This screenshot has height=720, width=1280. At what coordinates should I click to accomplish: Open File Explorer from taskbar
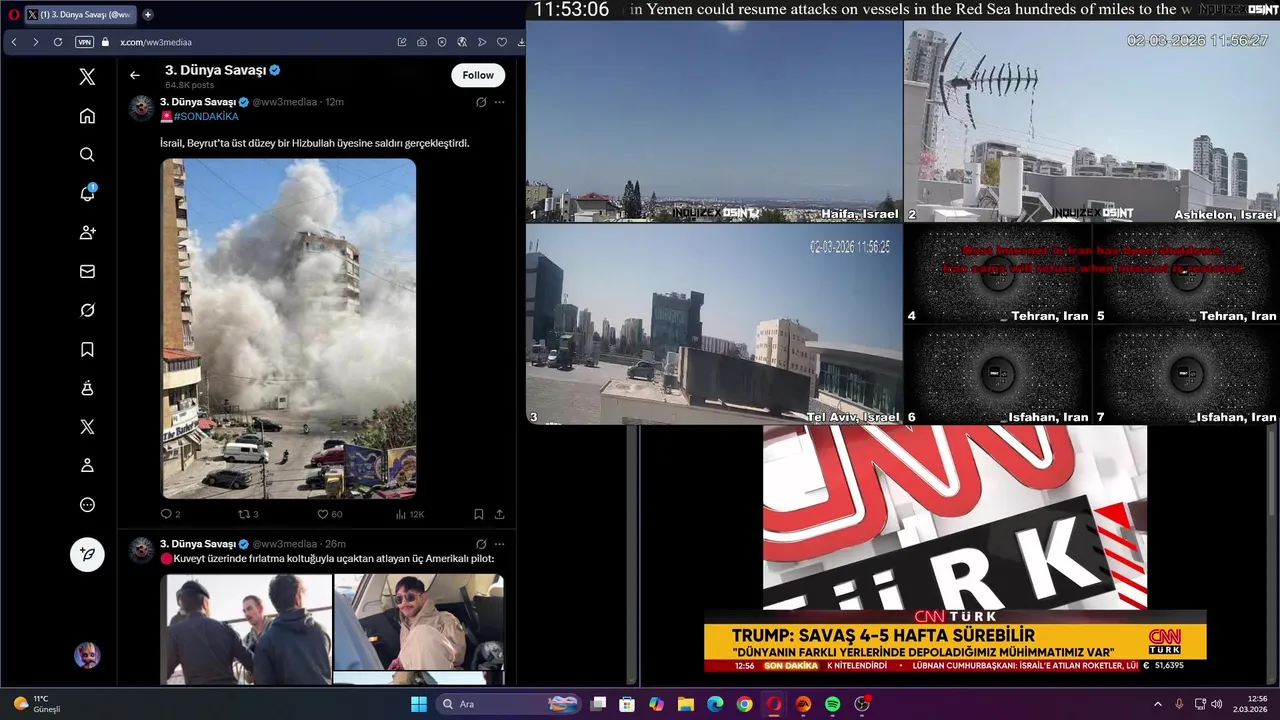point(686,704)
